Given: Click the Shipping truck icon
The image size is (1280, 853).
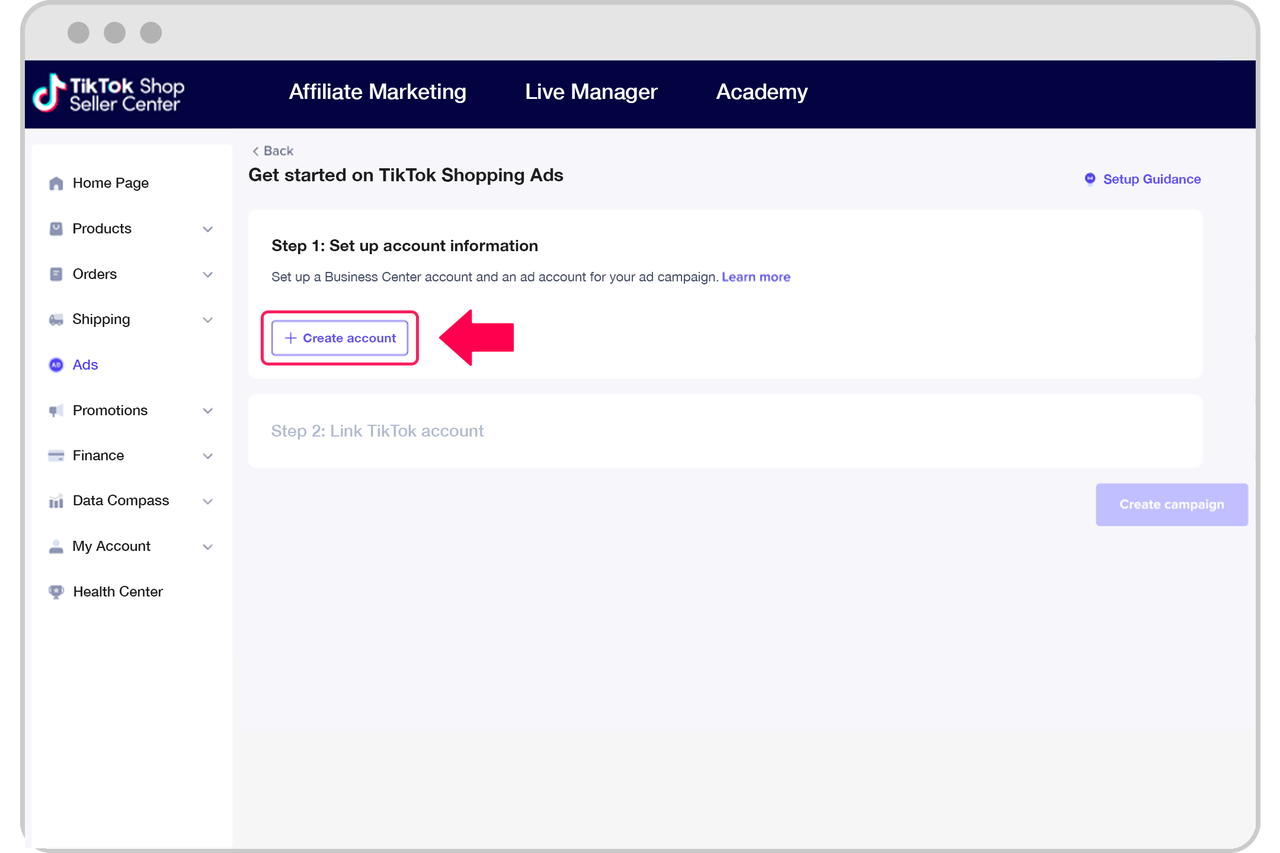Looking at the screenshot, I should pyautogui.click(x=56, y=320).
